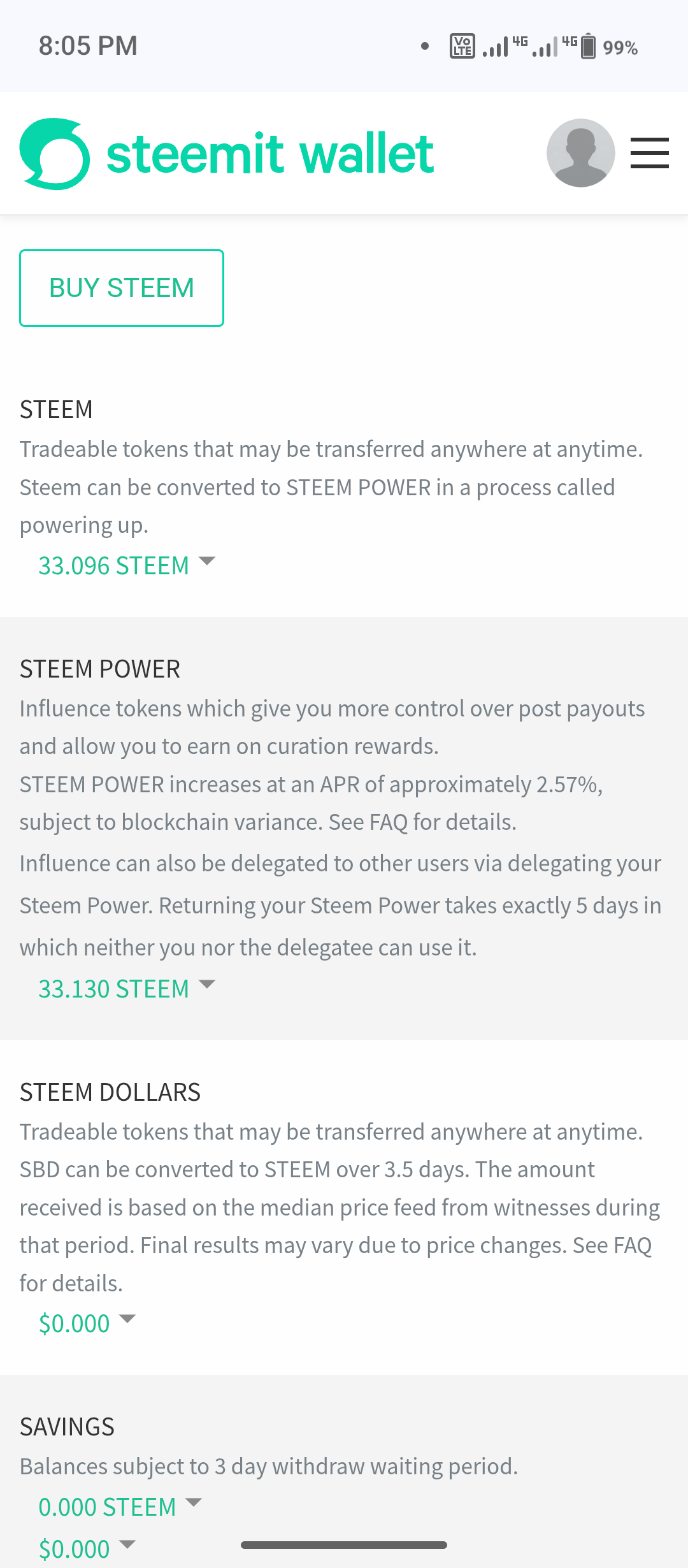
Task: Click the BUY STEEM button
Action: pos(122,288)
